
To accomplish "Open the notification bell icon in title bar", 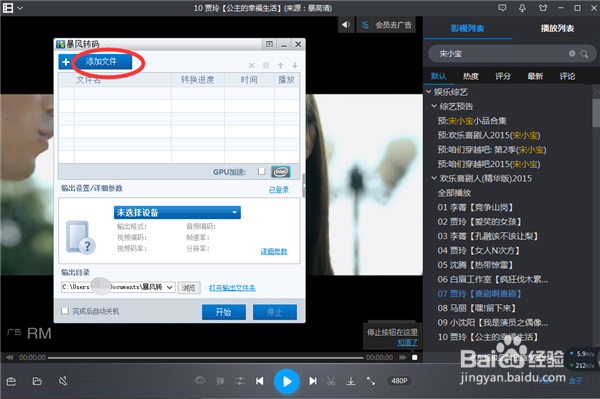I will click(522, 8).
